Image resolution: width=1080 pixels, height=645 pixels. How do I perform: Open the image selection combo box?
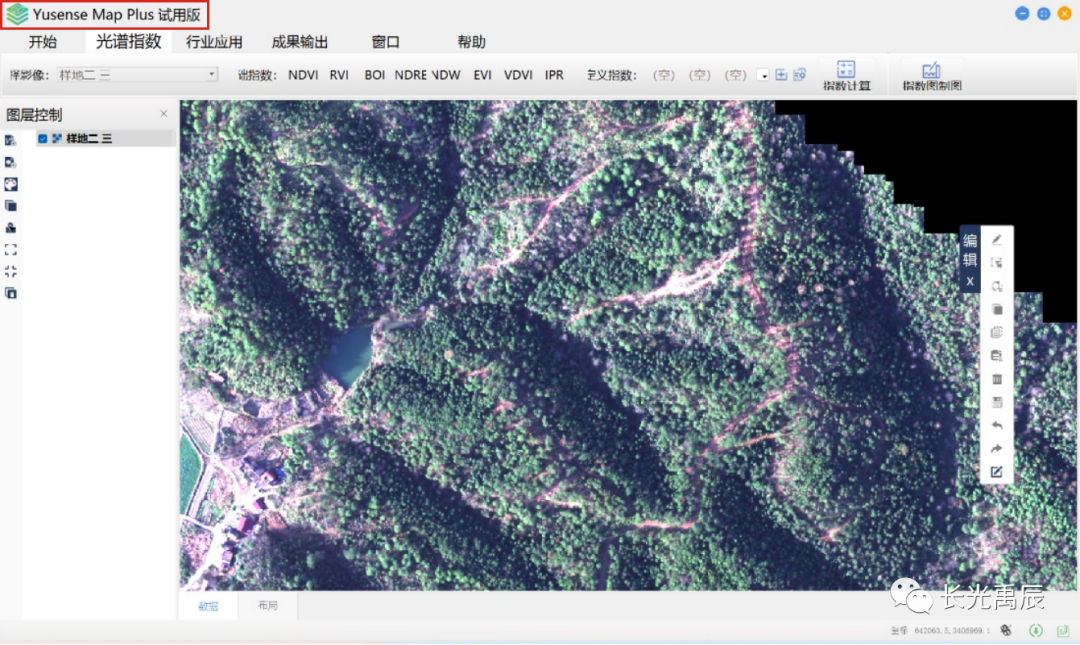(135, 75)
